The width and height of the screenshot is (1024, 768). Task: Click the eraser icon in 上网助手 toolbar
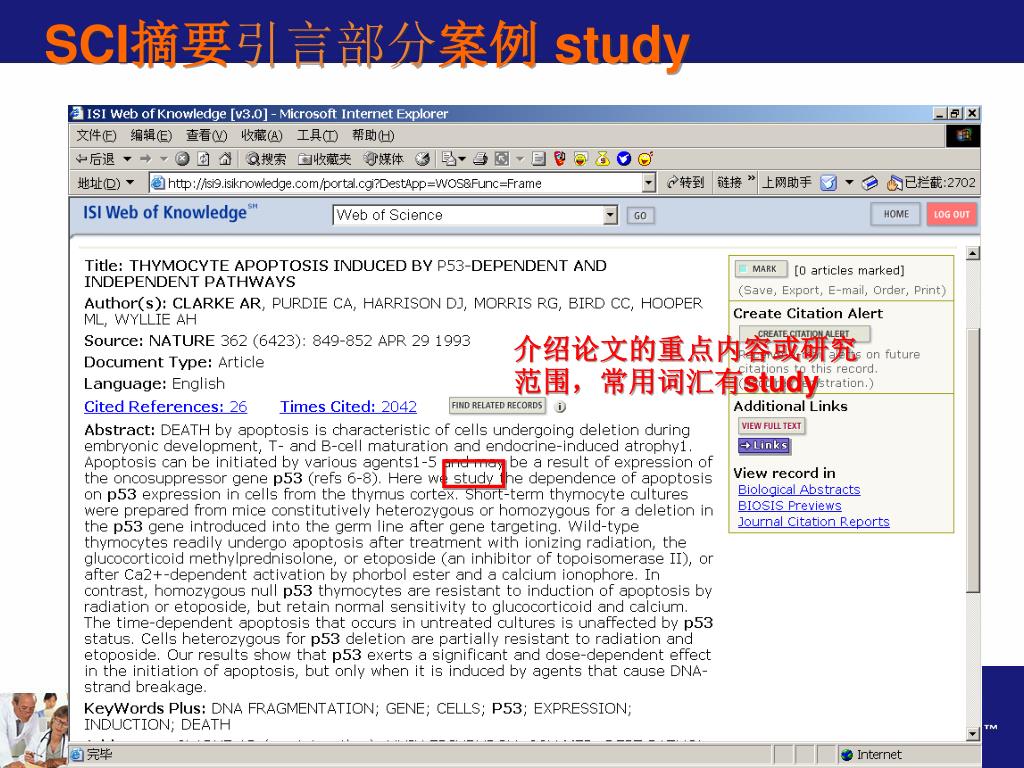click(x=869, y=183)
